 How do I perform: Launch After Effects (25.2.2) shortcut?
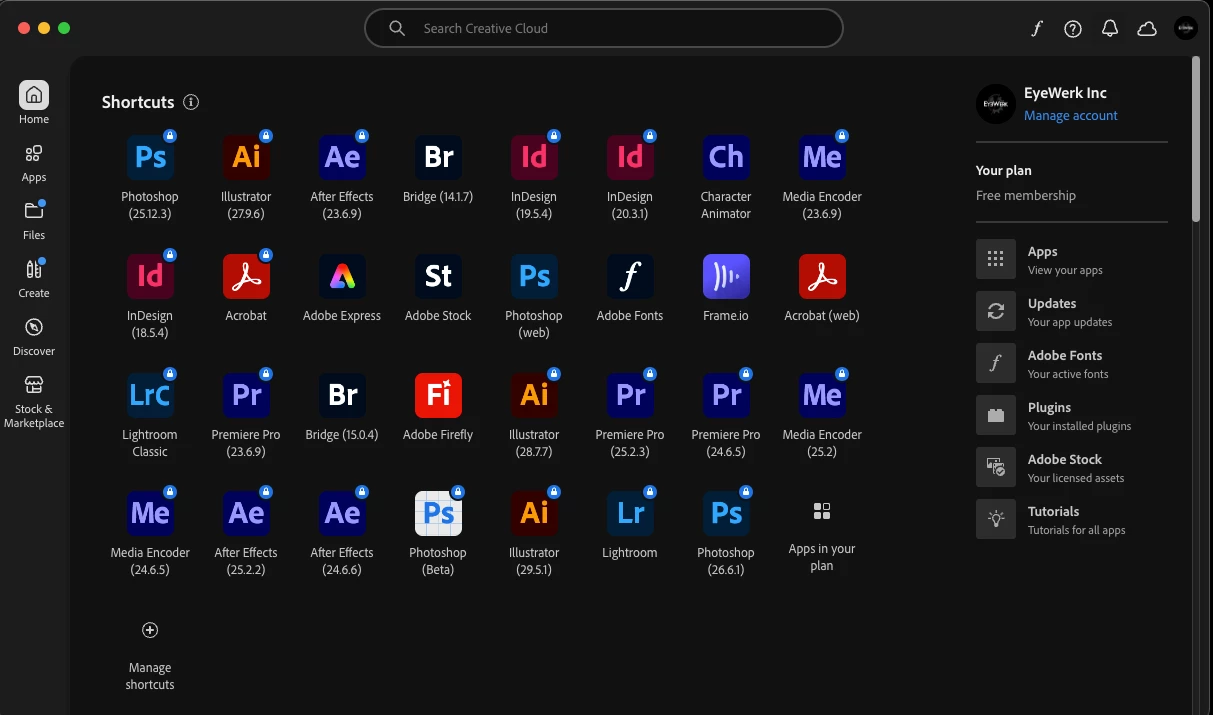[246, 513]
